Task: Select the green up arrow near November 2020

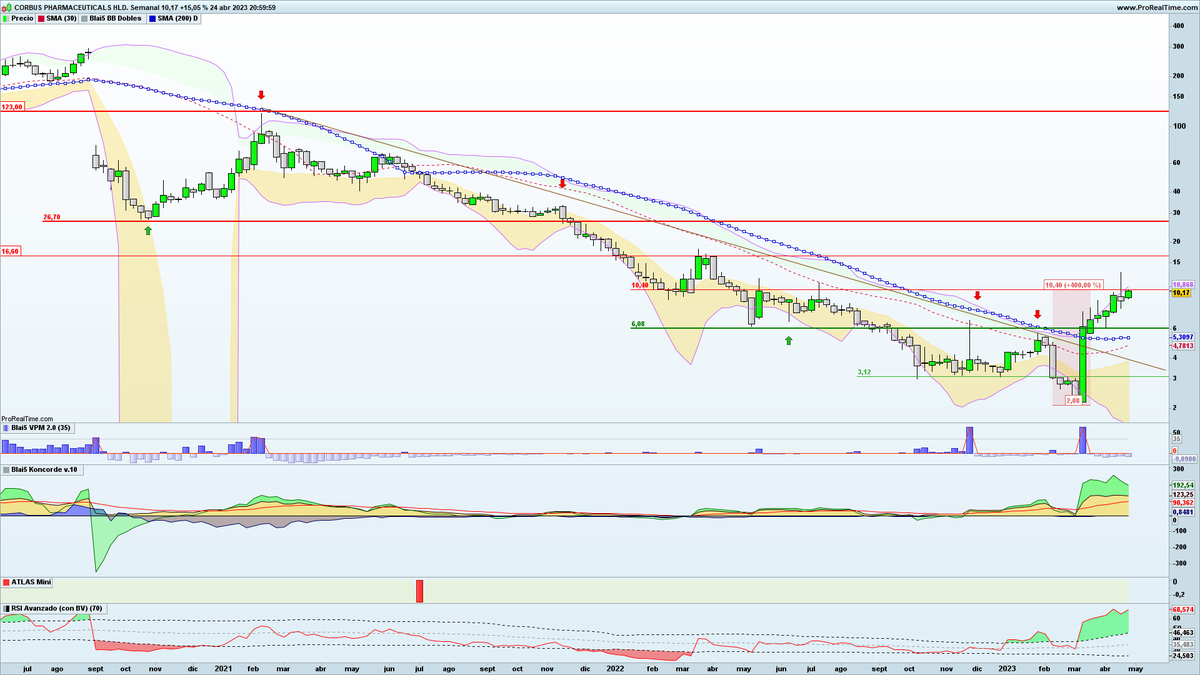Action: pyautogui.click(x=148, y=230)
